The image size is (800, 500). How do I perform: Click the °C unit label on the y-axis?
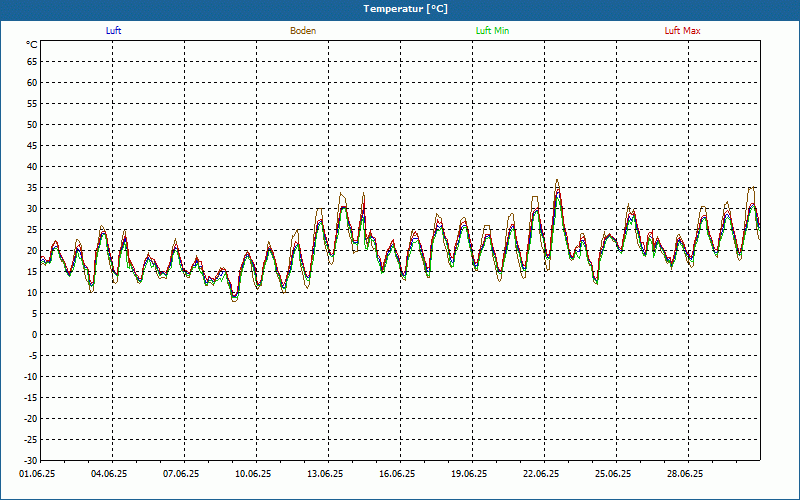[x=31, y=45]
